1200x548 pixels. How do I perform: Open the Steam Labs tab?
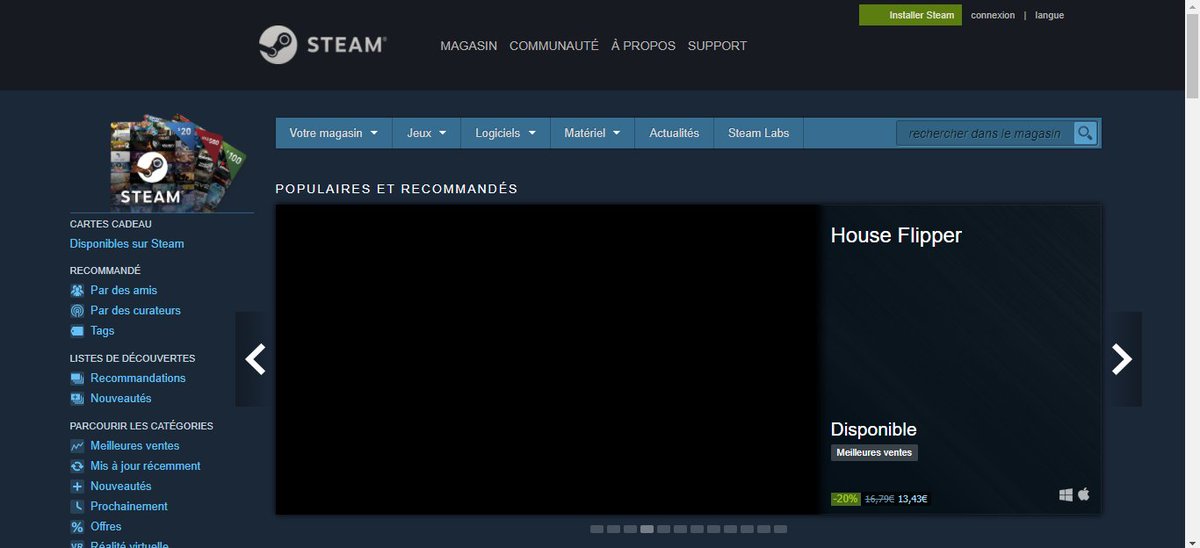point(758,133)
